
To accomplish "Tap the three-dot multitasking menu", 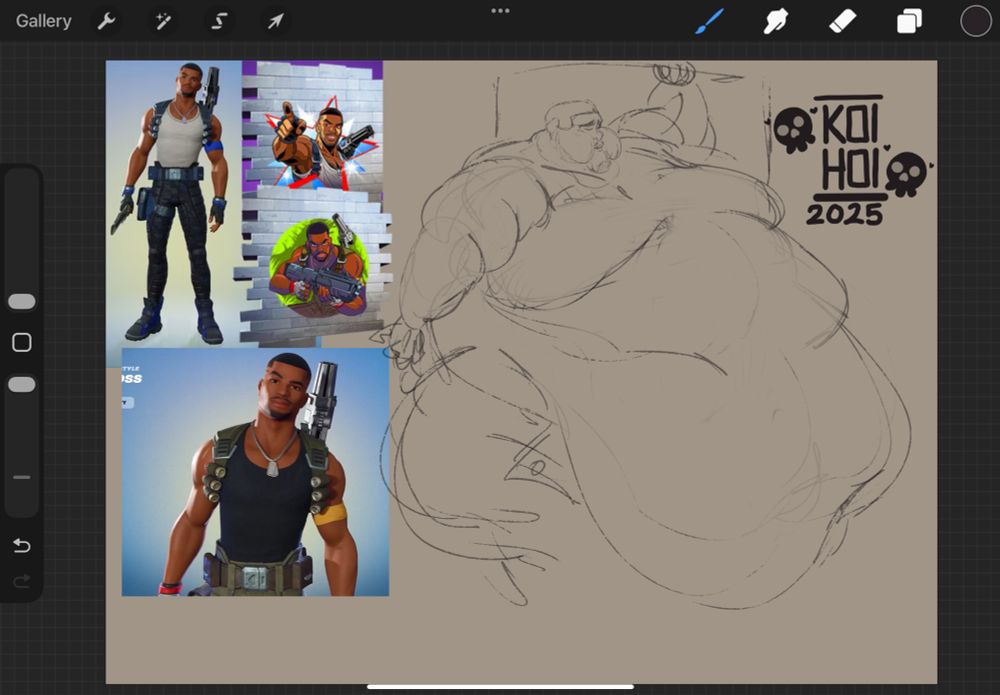I will (500, 11).
